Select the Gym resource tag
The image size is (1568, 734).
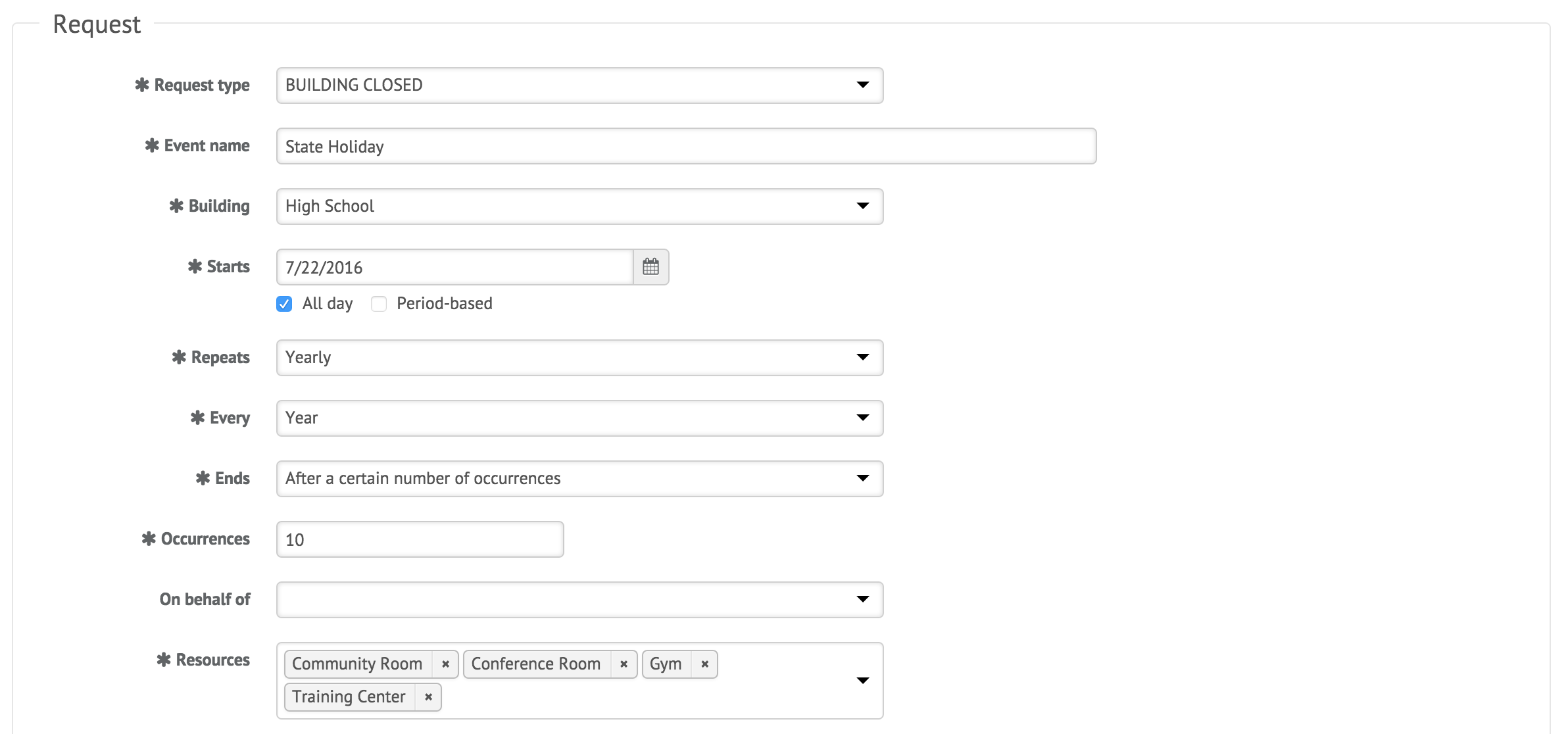click(666, 664)
